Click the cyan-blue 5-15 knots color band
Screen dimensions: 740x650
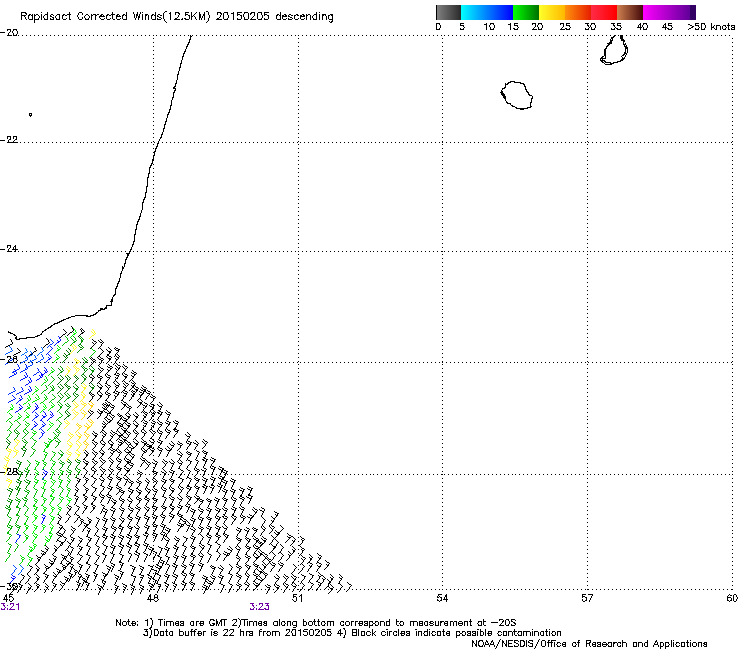[x=487, y=12]
